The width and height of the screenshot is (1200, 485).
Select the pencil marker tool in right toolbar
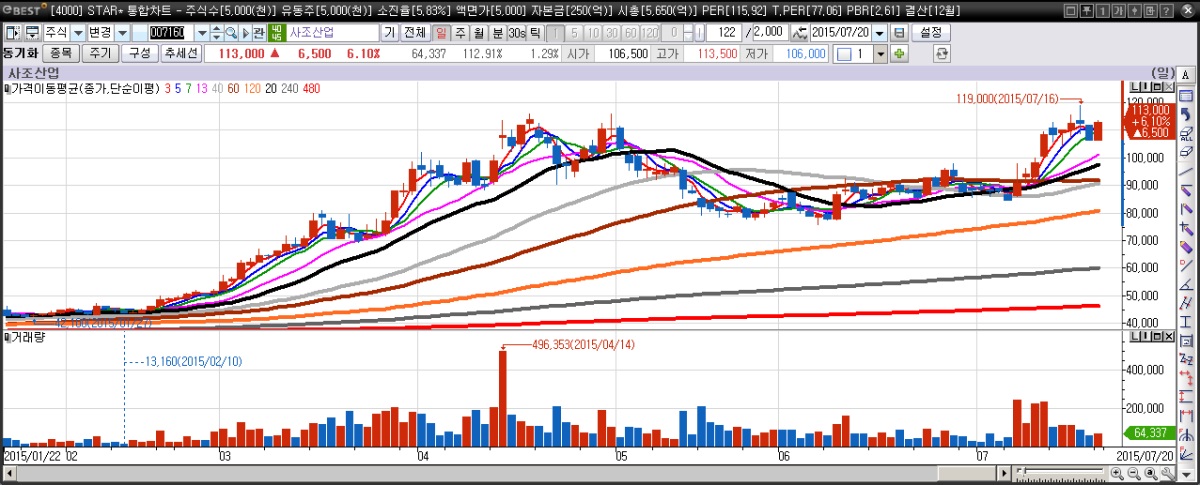(x=1186, y=246)
